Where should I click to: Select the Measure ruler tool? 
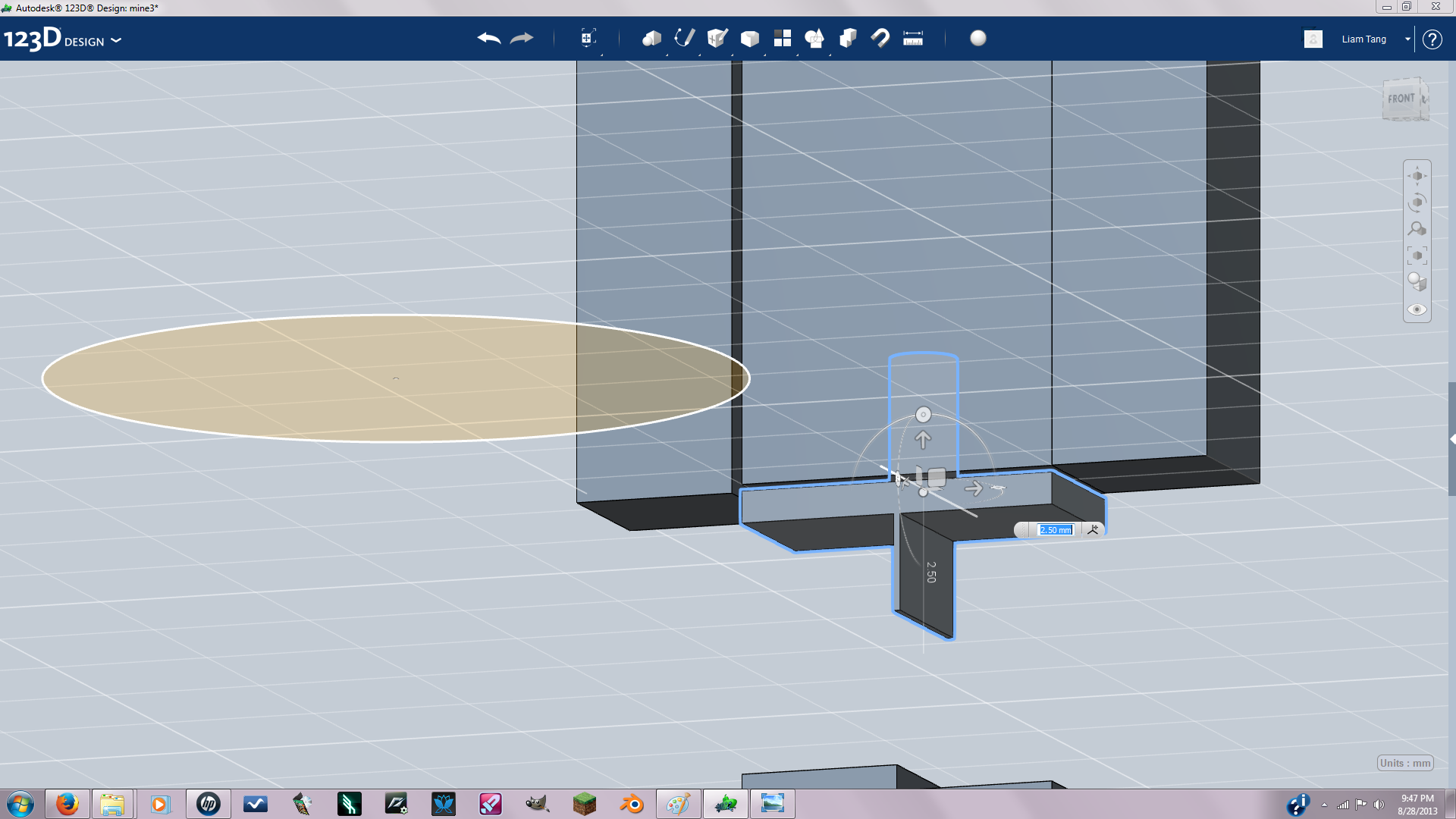pos(913,38)
